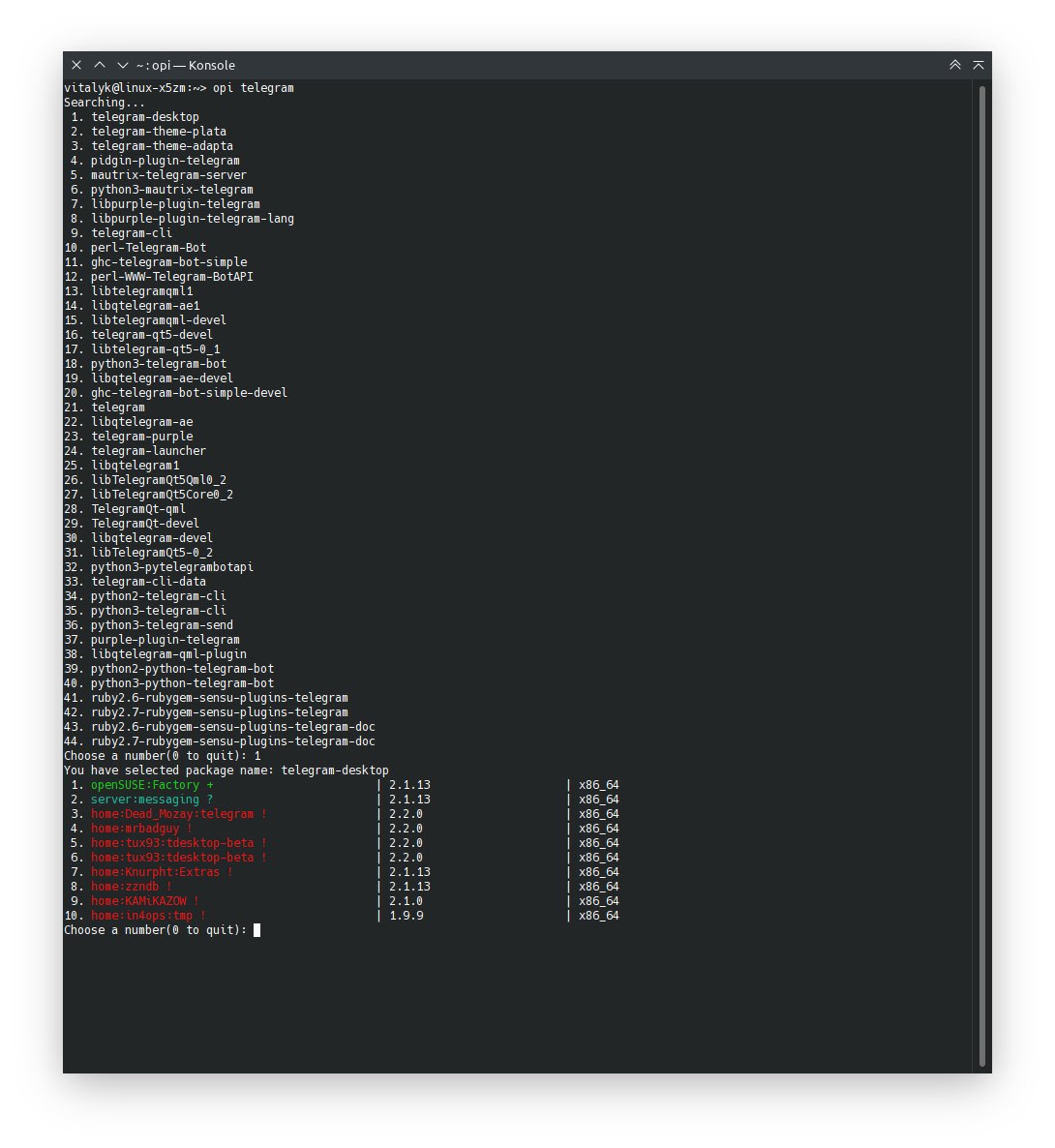Image resolution: width=1055 pixels, height=1148 pixels.
Task: Click the cursor after the last "Choose a number" prompt
Action: [257, 930]
